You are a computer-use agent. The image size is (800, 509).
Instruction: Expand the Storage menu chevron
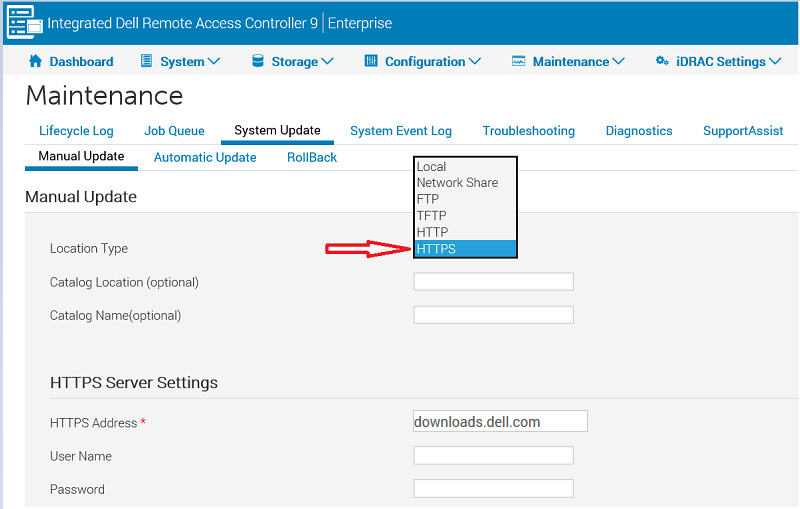point(328,62)
